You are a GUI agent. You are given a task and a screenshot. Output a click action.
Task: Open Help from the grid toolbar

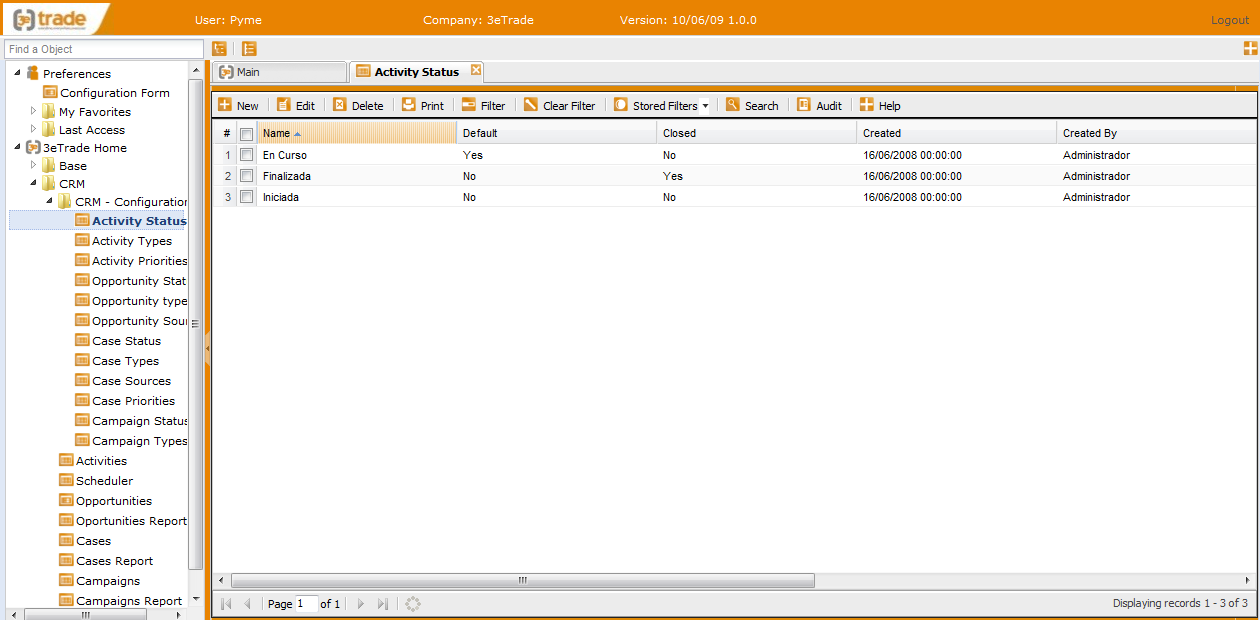880,105
